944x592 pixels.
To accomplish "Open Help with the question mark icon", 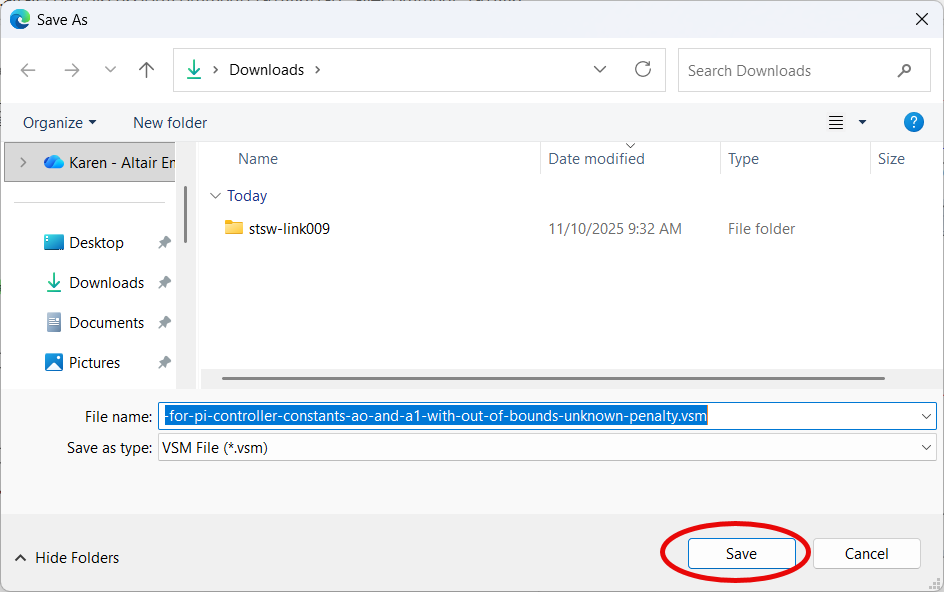I will [913, 122].
